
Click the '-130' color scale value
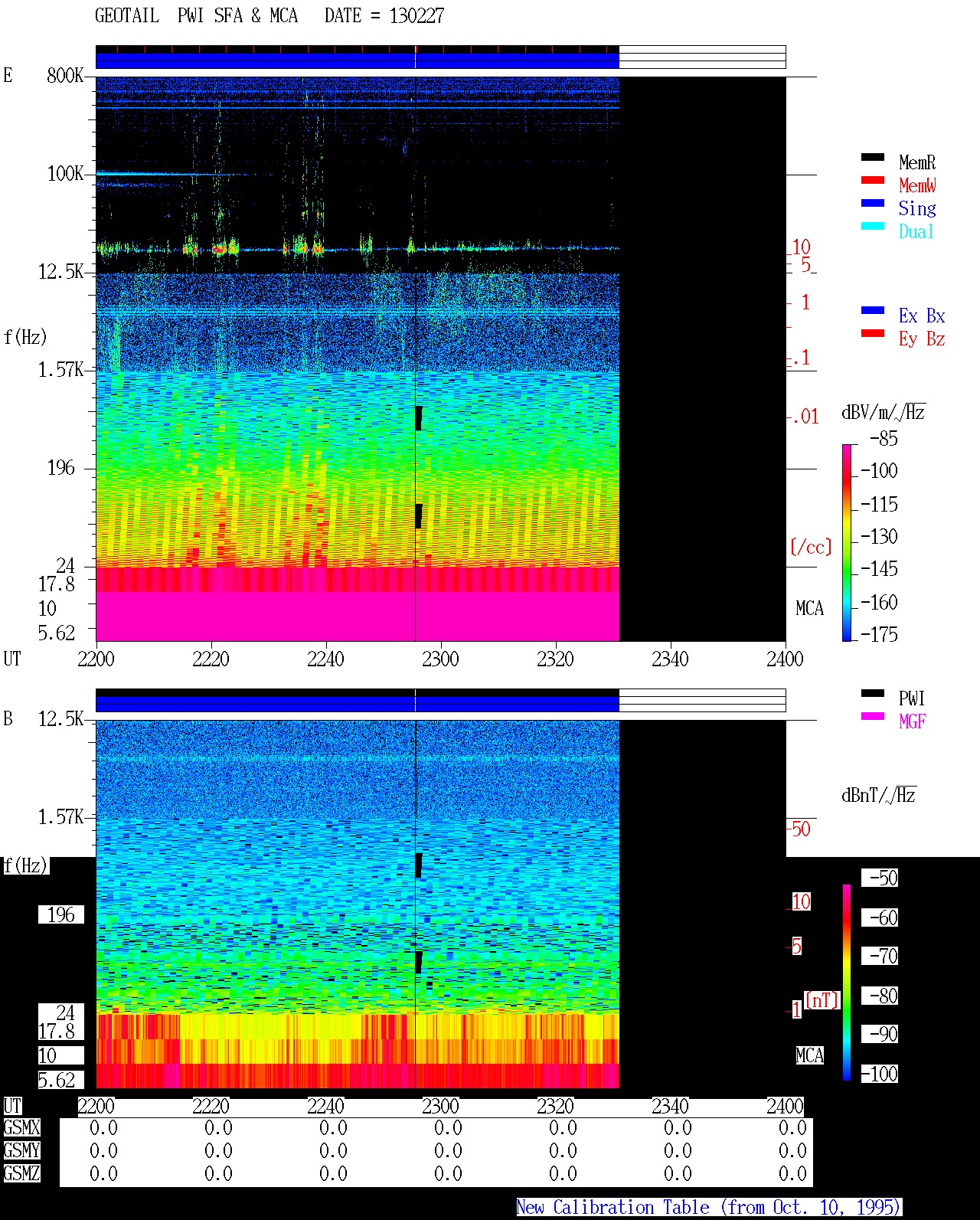(879, 537)
